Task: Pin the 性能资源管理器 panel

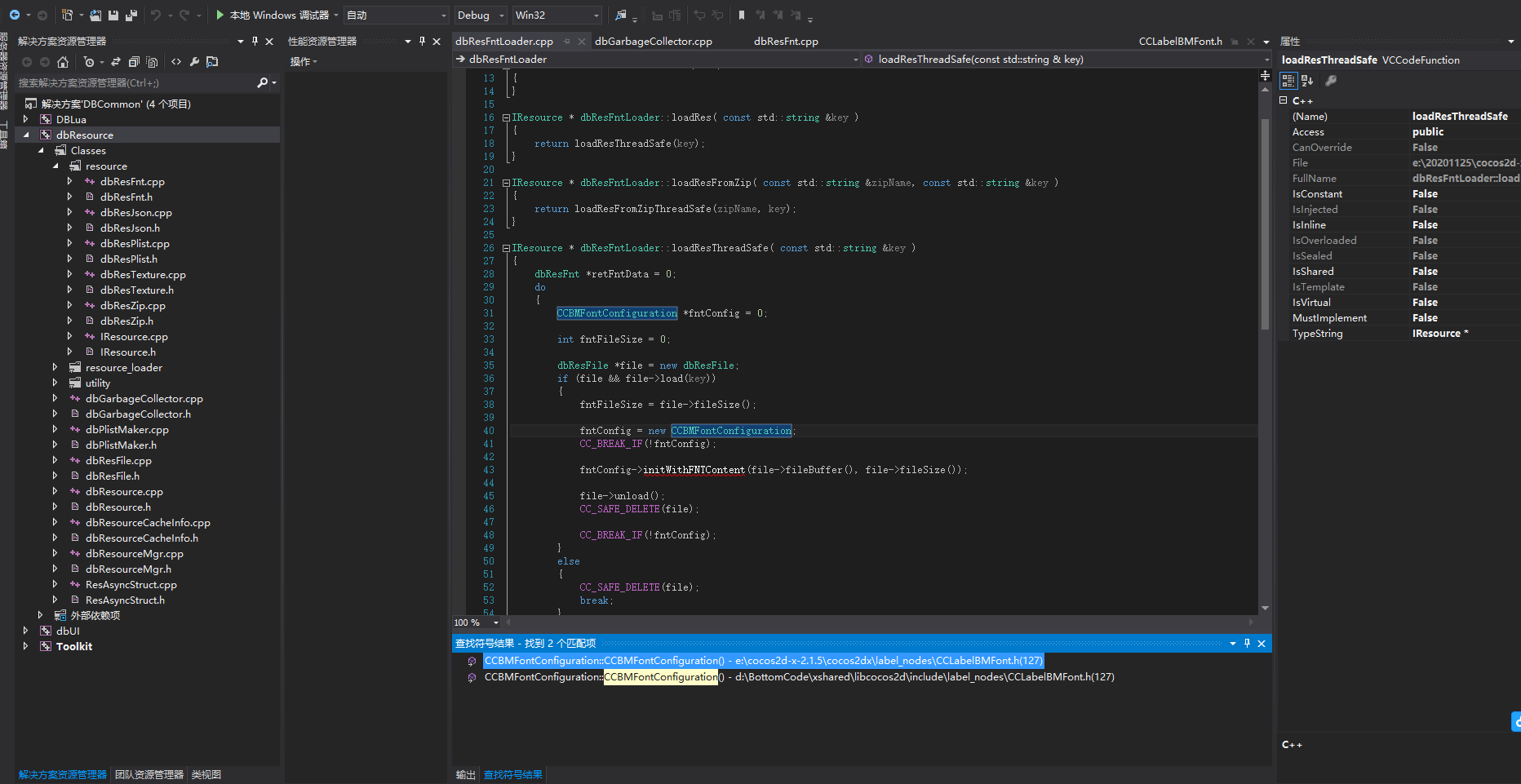Action: tap(422, 41)
